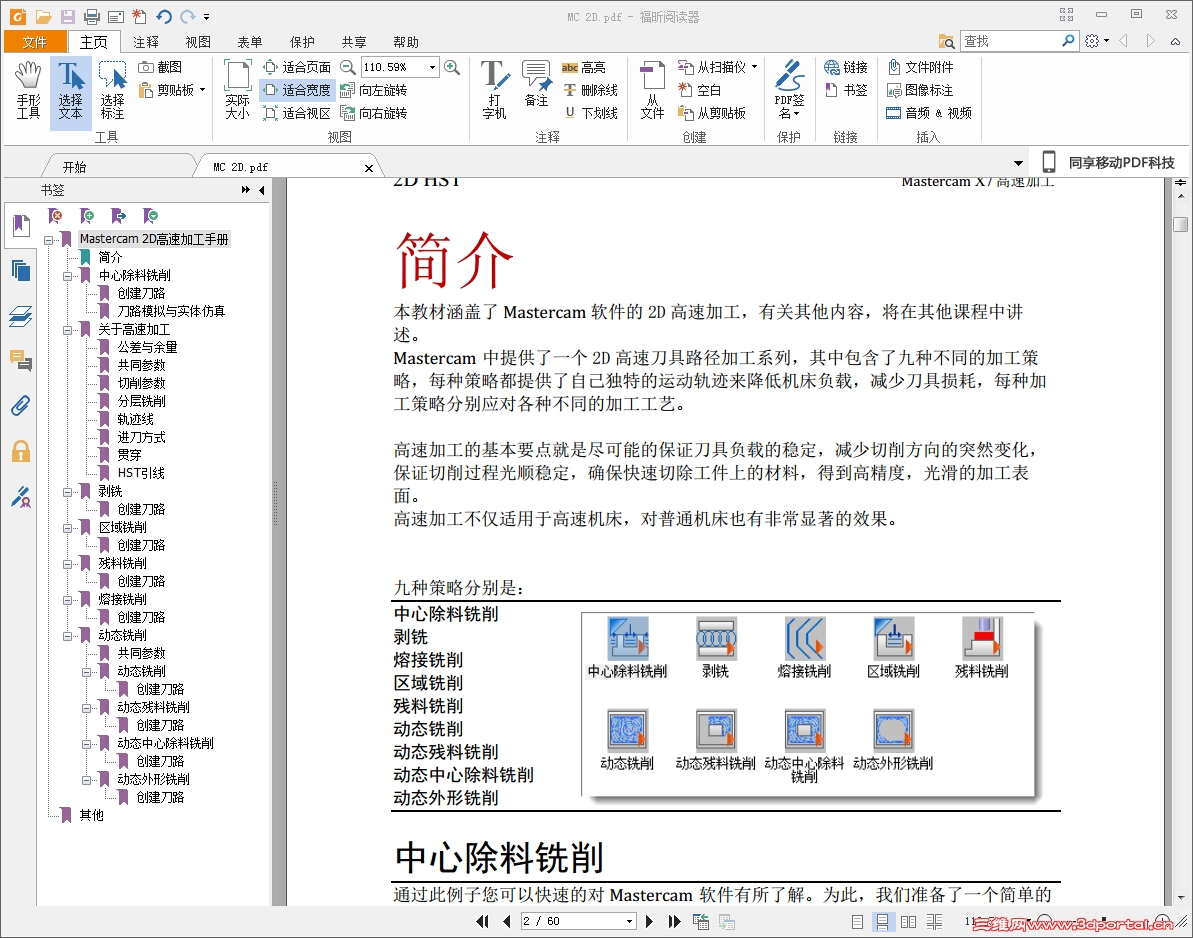Image resolution: width=1193 pixels, height=938 pixels.
Task: Set view to Actual Size (实际大小)
Action: 237,91
